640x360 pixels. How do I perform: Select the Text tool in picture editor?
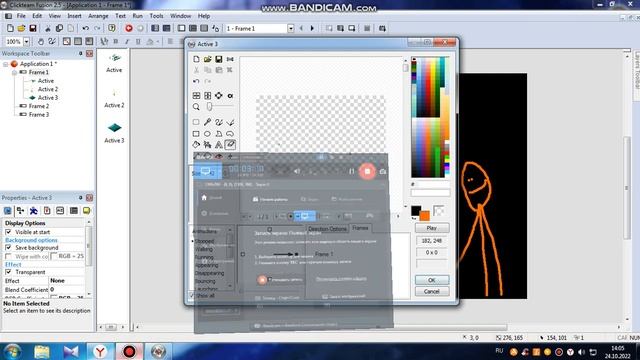219,144
